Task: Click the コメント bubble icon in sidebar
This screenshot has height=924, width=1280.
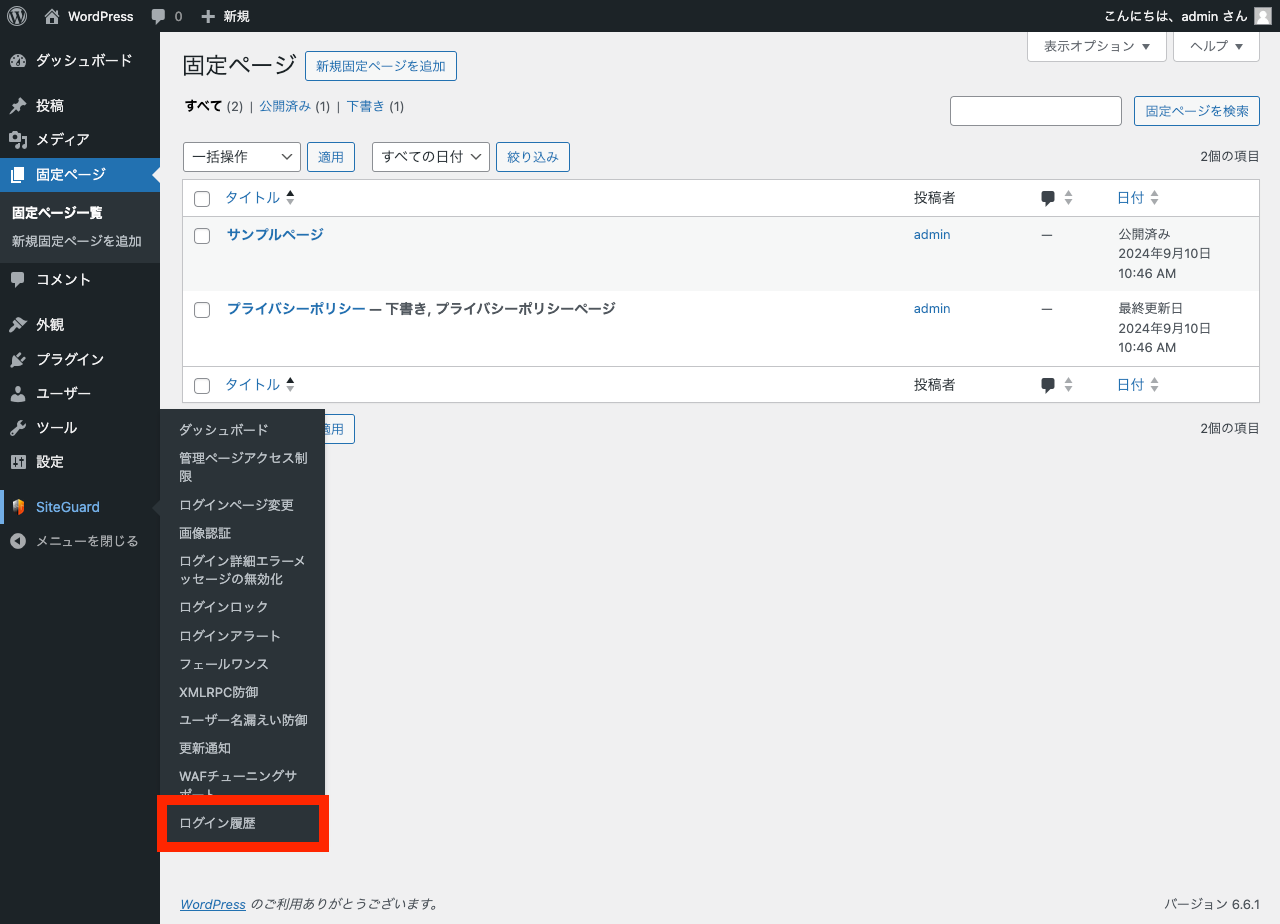Action: [x=18, y=280]
